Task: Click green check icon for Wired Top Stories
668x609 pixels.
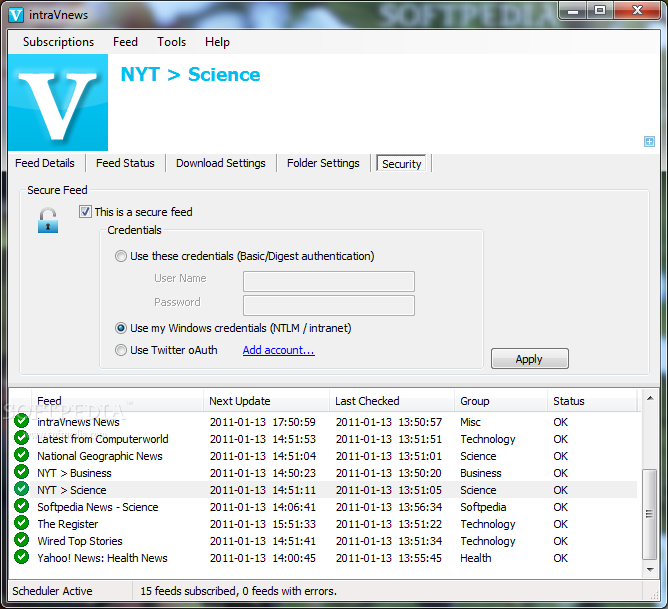Action: [x=21, y=540]
